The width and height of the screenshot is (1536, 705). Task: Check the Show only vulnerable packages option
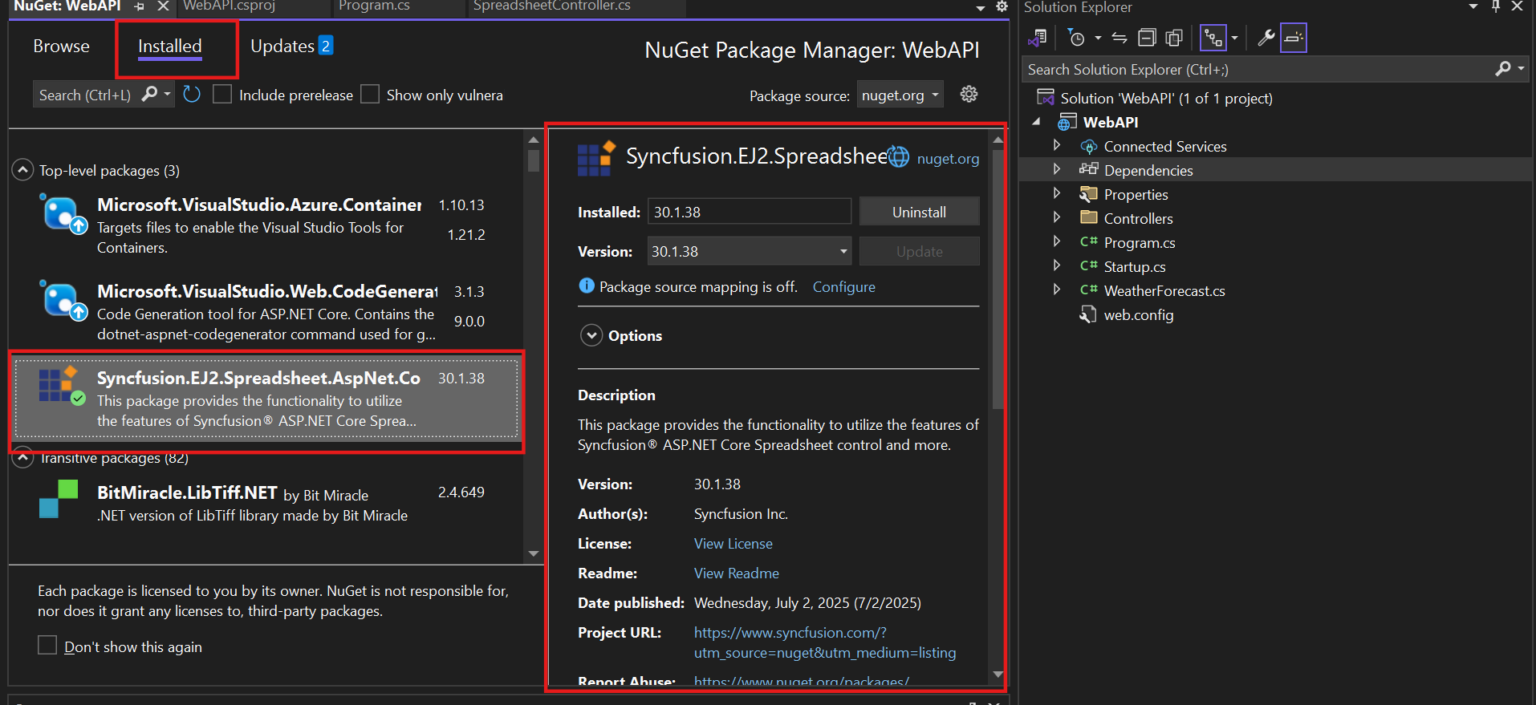pos(370,94)
